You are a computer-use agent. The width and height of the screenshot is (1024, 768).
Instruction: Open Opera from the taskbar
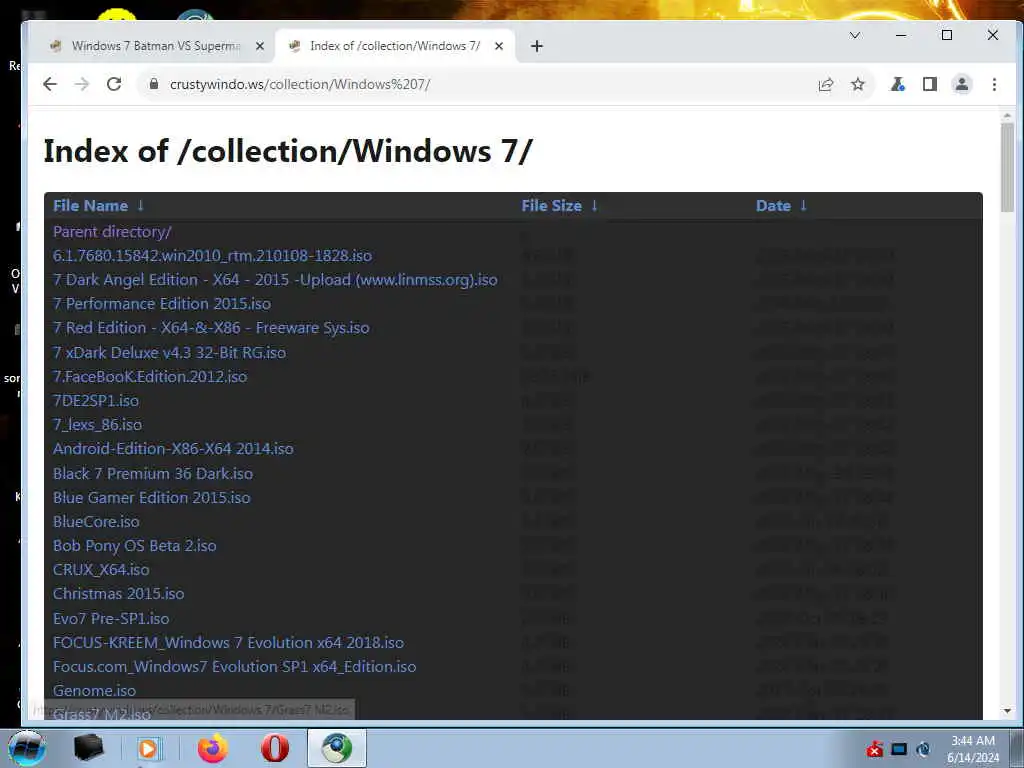pyautogui.click(x=275, y=748)
